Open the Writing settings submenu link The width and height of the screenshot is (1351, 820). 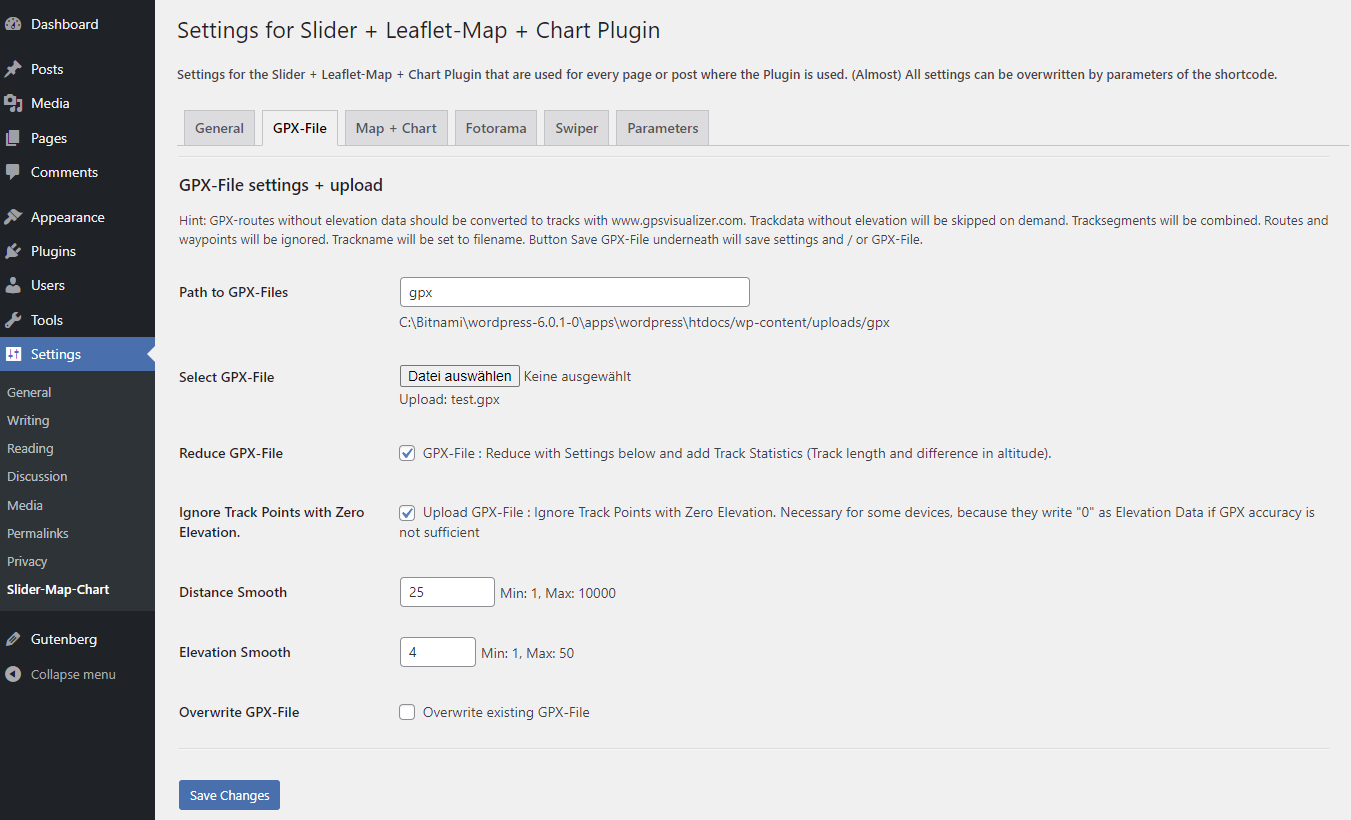[28, 420]
